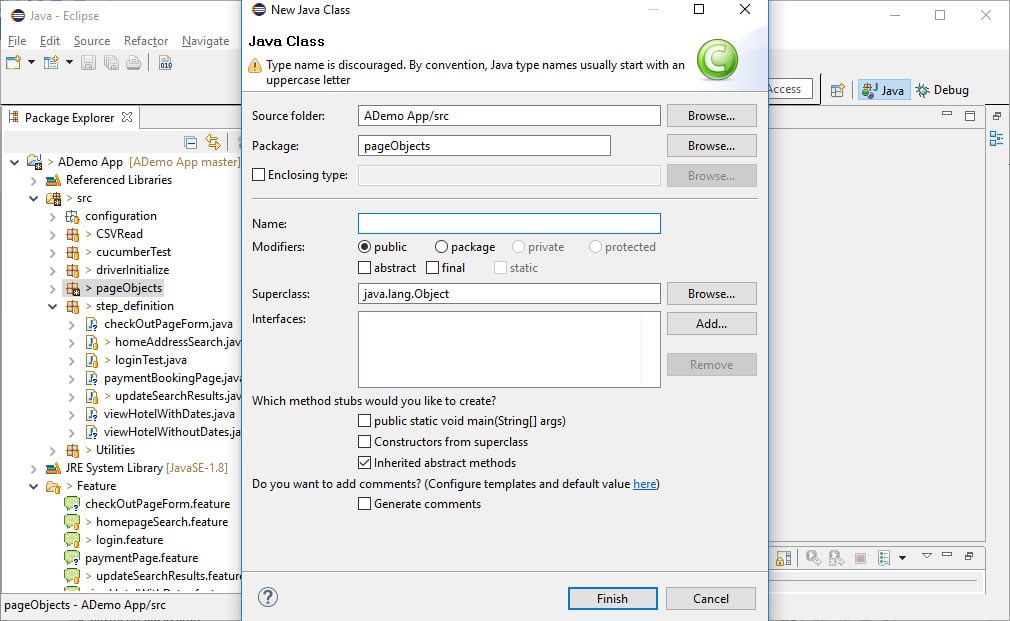This screenshot has width=1010, height=621.
Task: Collapse the step_definition package
Action: [x=53, y=307]
